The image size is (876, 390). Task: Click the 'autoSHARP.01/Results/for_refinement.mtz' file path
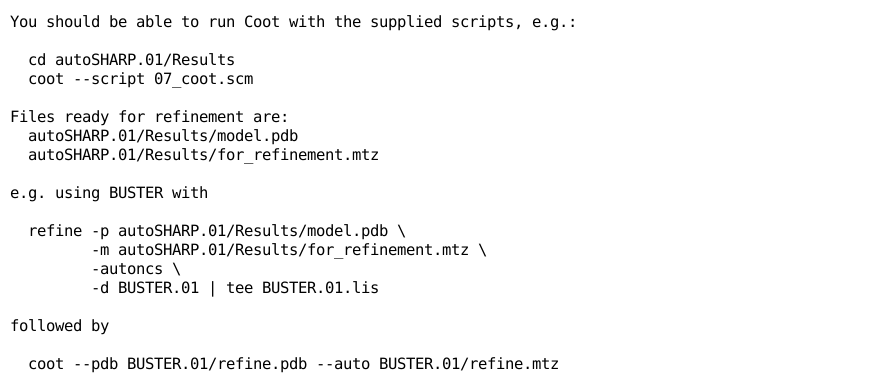pyautogui.click(x=203, y=155)
